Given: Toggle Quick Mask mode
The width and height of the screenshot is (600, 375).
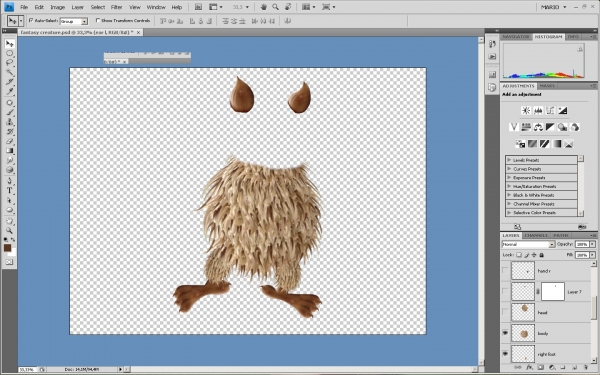Looking at the screenshot, I should (9, 262).
